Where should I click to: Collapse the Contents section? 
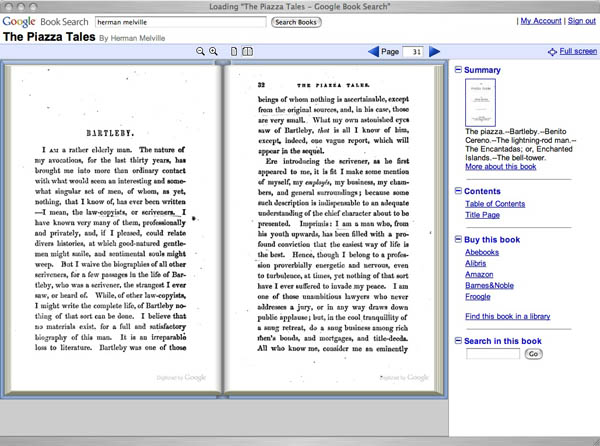pos(458,190)
